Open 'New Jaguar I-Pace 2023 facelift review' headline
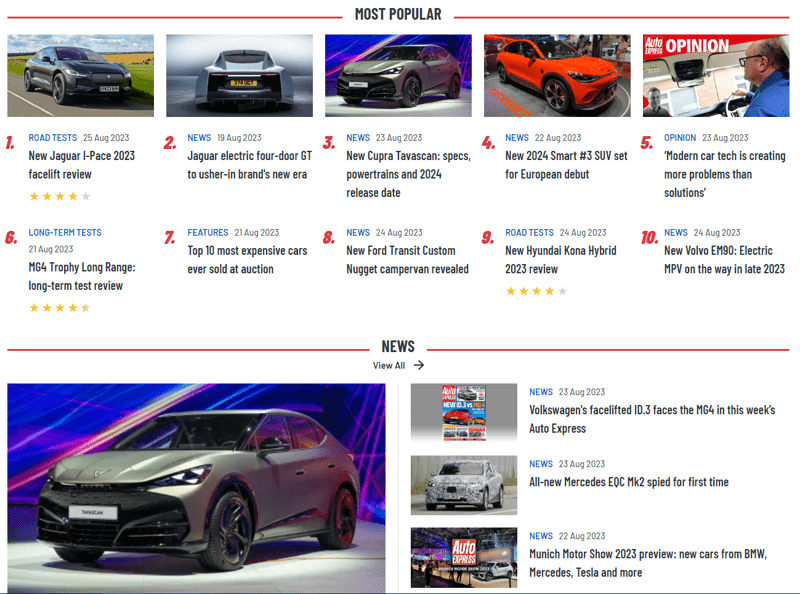Image resolution: width=800 pixels, height=594 pixels. point(82,165)
